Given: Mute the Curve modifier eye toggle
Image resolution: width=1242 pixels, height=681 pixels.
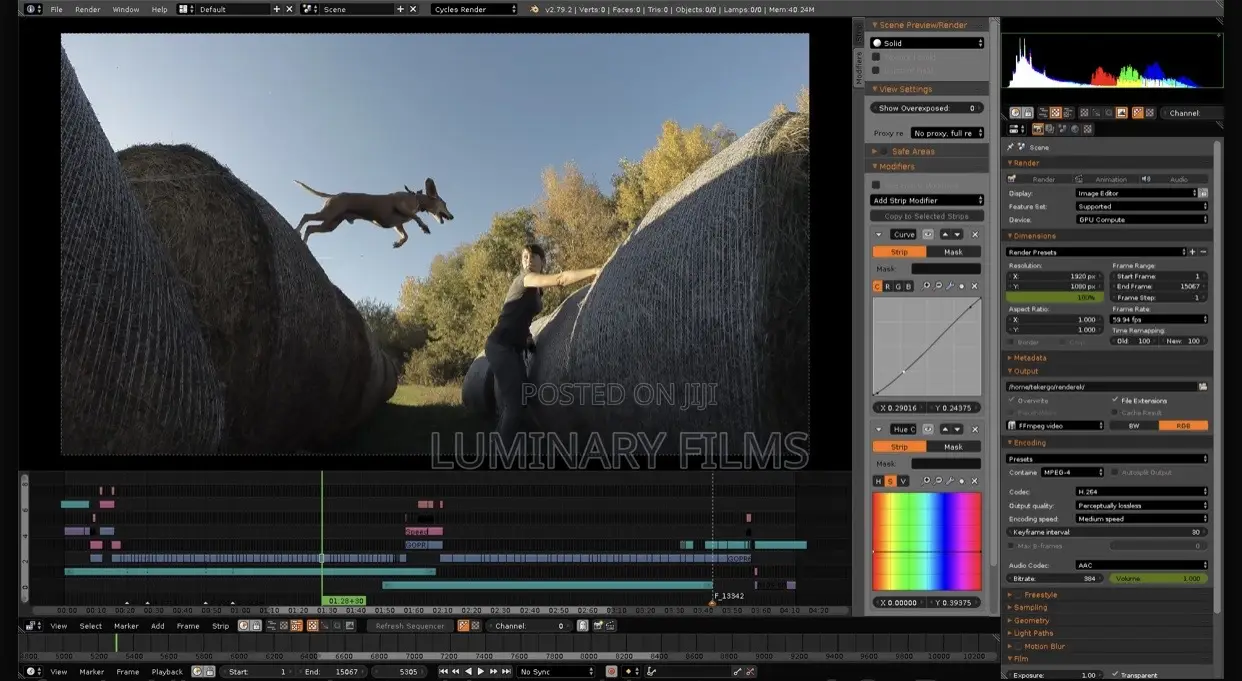Looking at the screenshot, I should click(x=929, y=234).
